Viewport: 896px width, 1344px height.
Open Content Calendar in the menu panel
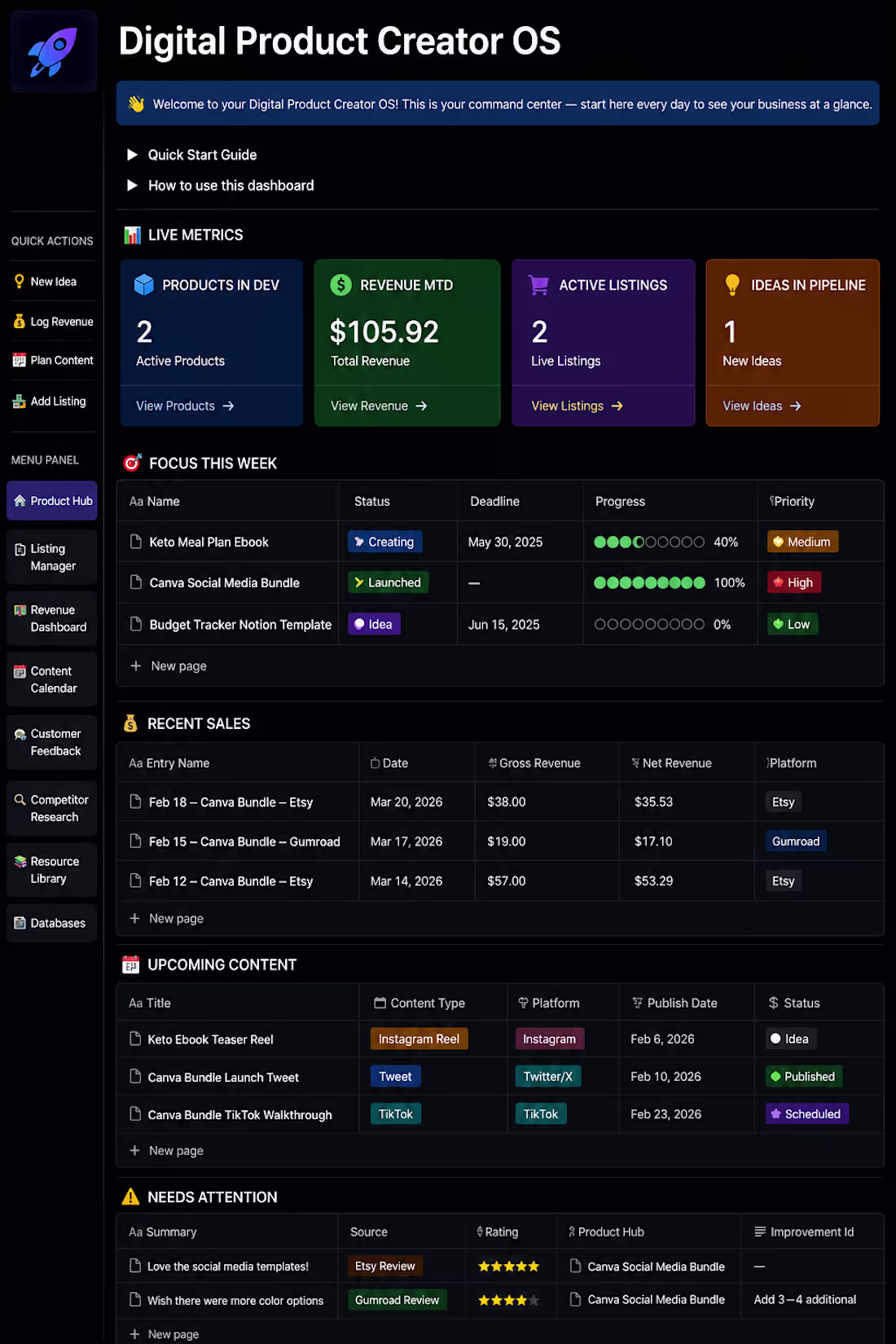52,679
